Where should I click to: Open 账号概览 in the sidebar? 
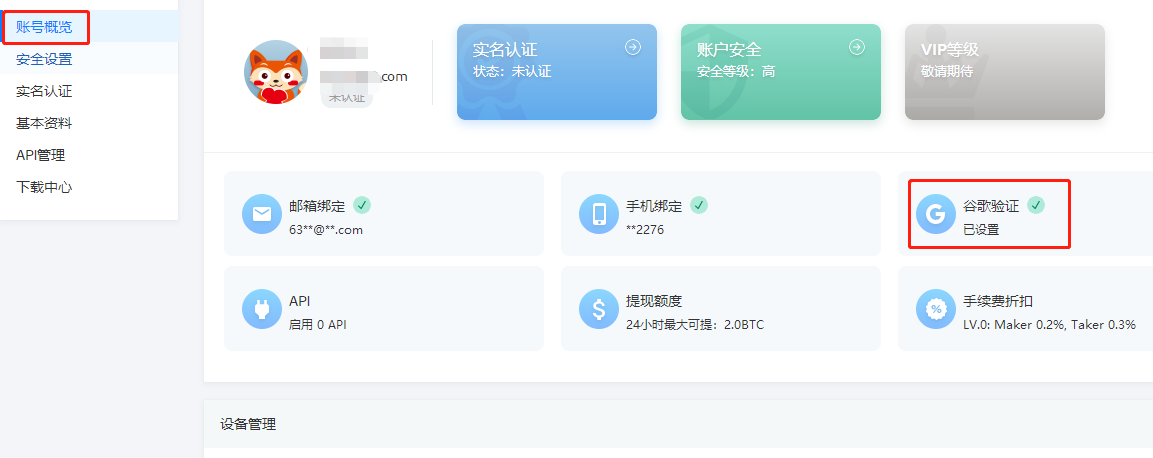pos(44,28)
